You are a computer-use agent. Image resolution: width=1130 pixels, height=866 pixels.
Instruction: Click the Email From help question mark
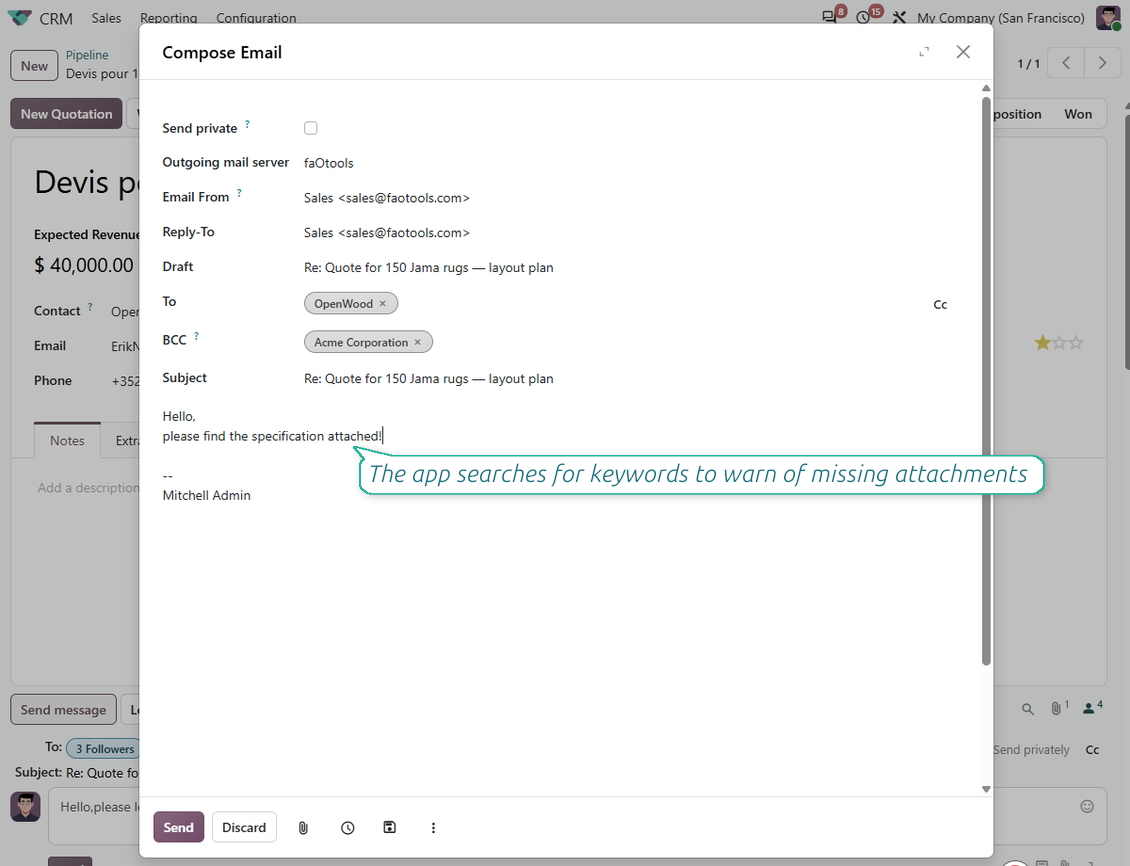click(x=239, y=193)
